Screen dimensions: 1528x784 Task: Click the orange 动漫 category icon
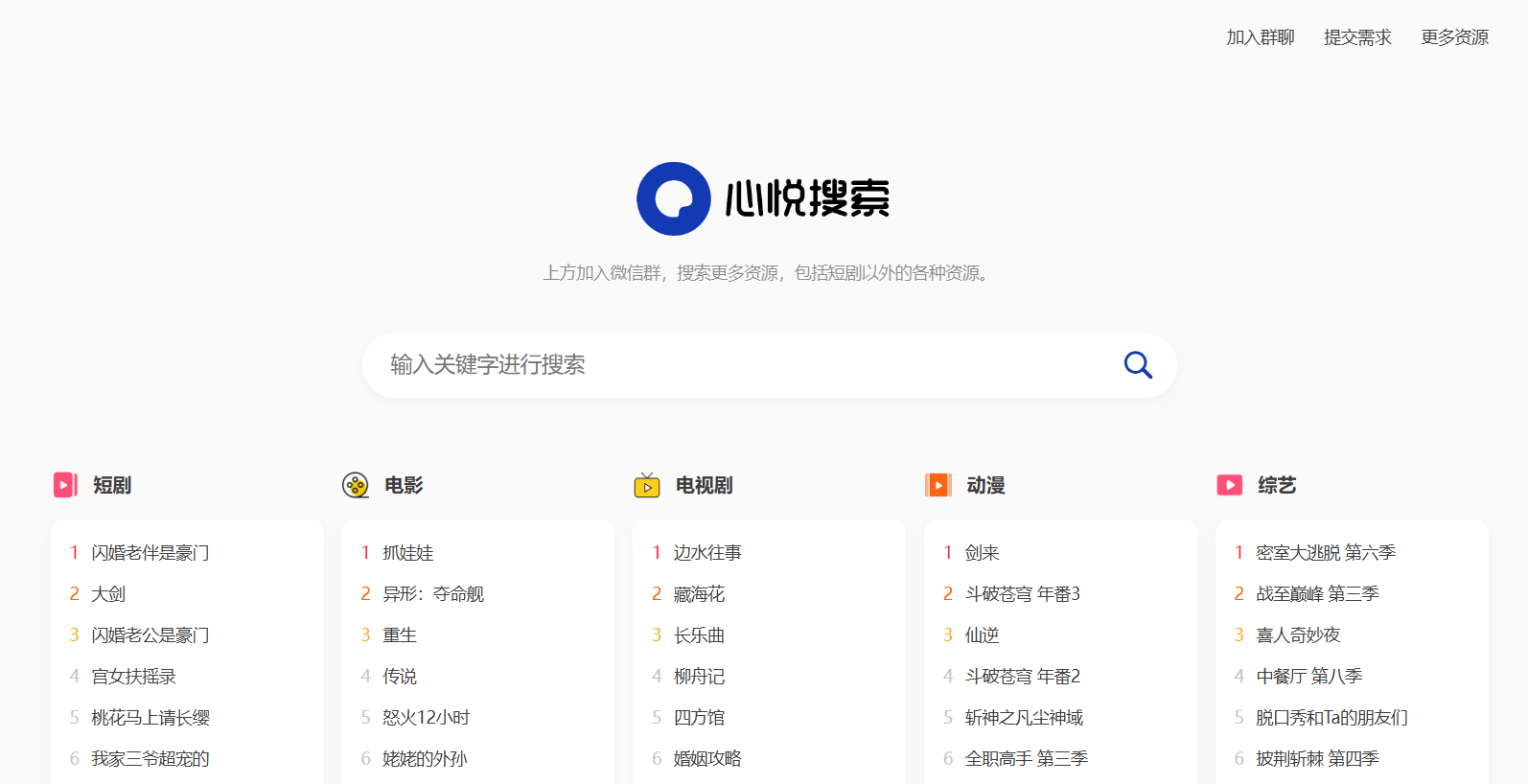[x=938, y=485]
